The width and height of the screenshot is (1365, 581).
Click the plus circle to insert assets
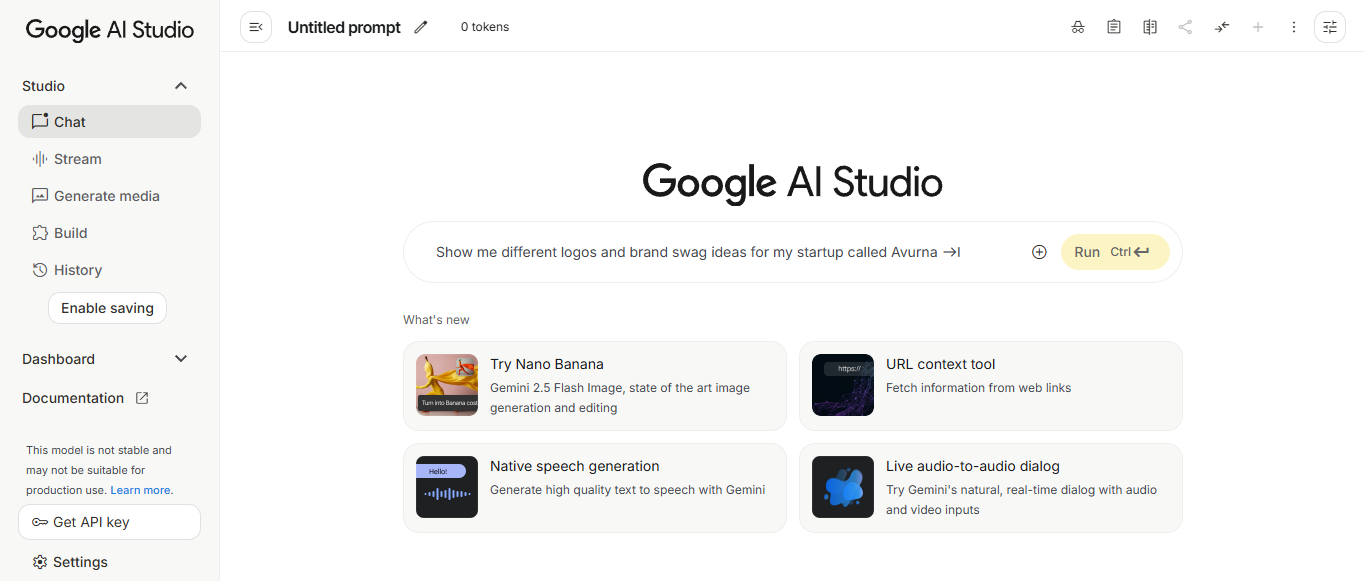(x=1039, y=252)
